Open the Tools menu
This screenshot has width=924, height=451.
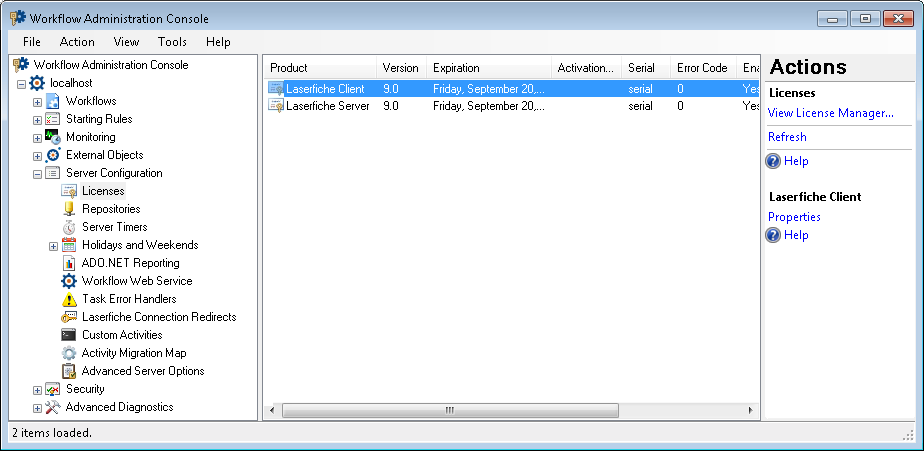(172, 42)
